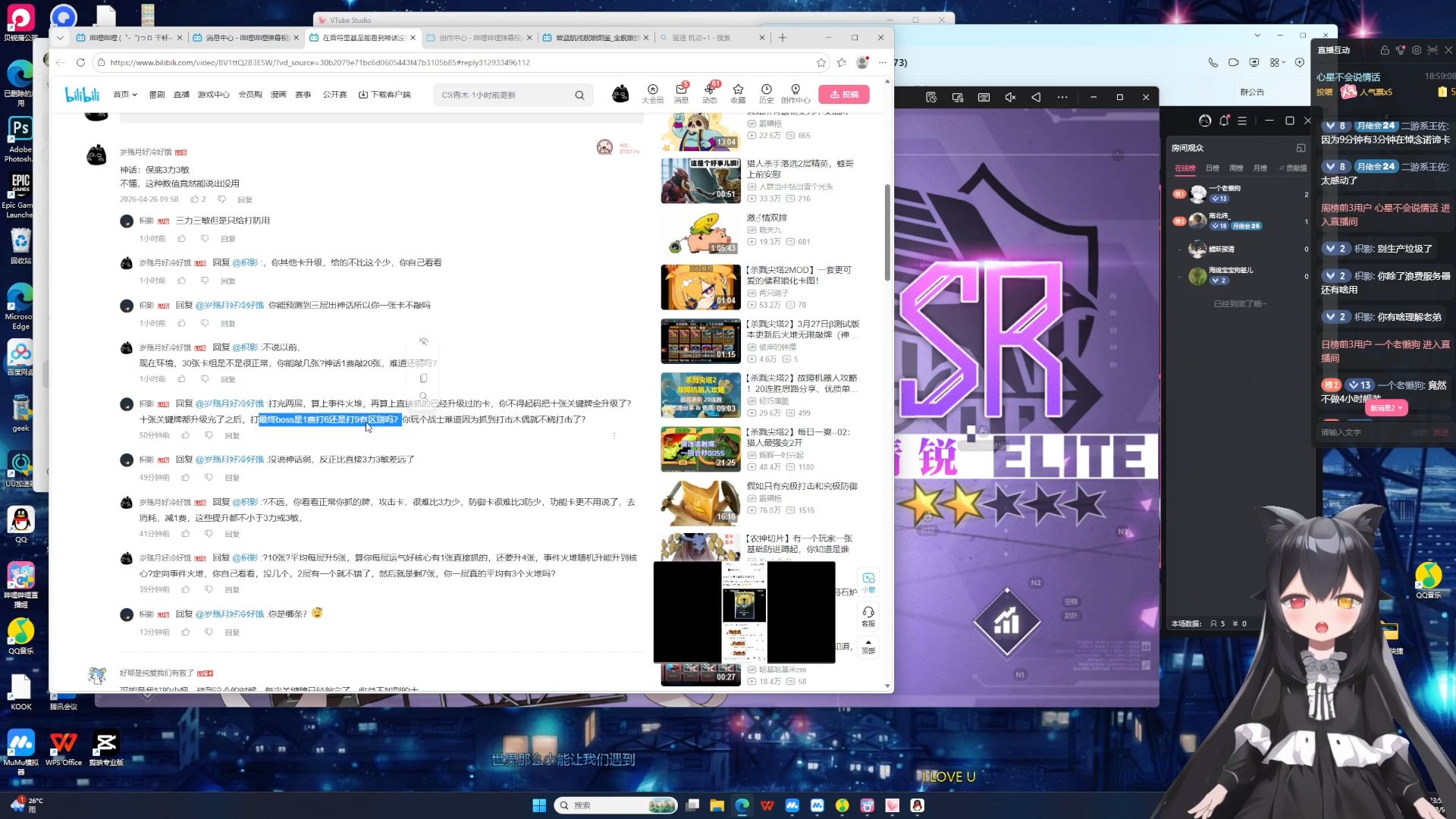Open the 收藏 favorites star icon
The image size is (1456, 819).
pos(738,94)
